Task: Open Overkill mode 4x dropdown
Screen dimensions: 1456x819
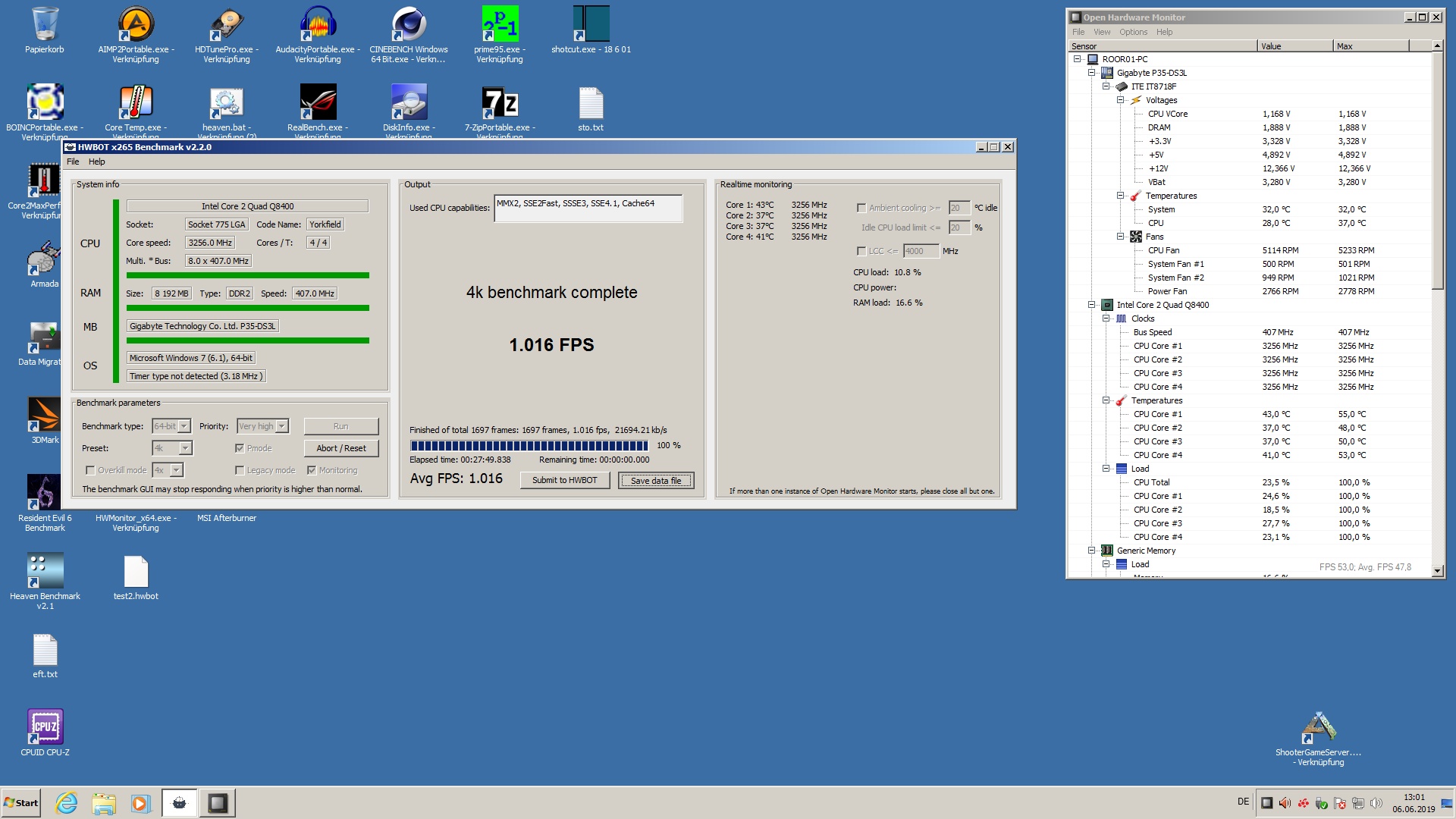Action: [168, 470]
